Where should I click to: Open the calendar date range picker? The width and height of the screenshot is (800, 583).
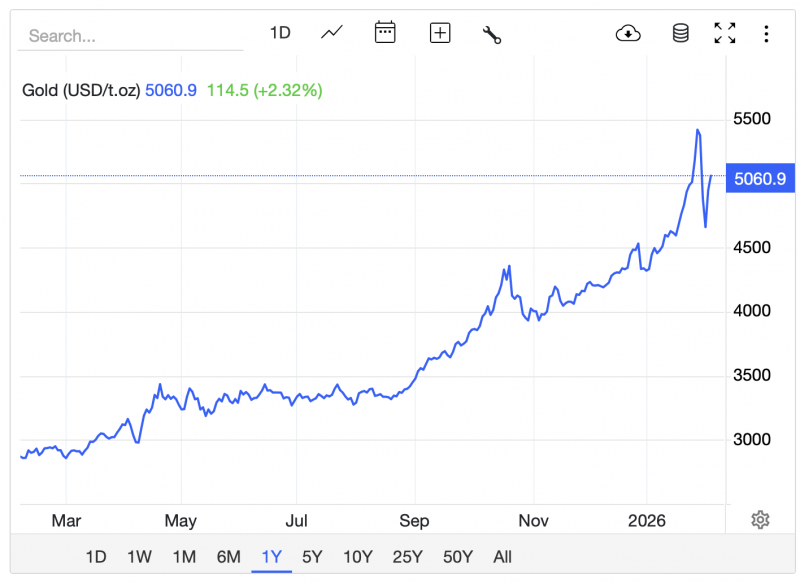(x=385, y=33)
